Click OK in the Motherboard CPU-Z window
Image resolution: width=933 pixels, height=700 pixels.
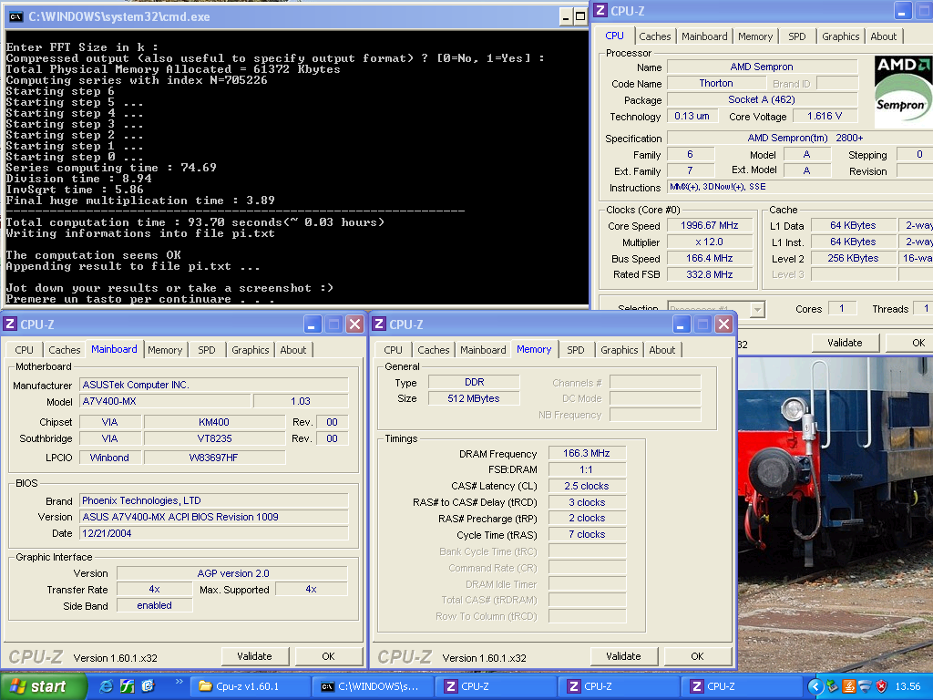[x=328, y=656]
